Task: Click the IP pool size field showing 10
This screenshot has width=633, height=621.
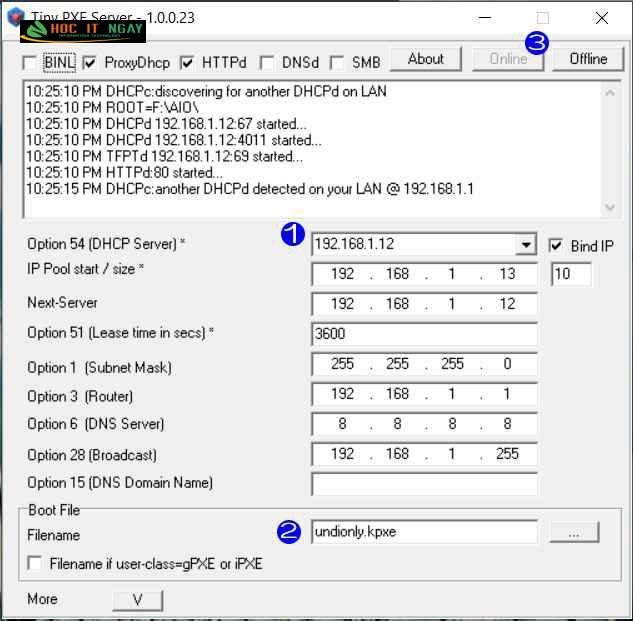Action: tap(571, 274)
